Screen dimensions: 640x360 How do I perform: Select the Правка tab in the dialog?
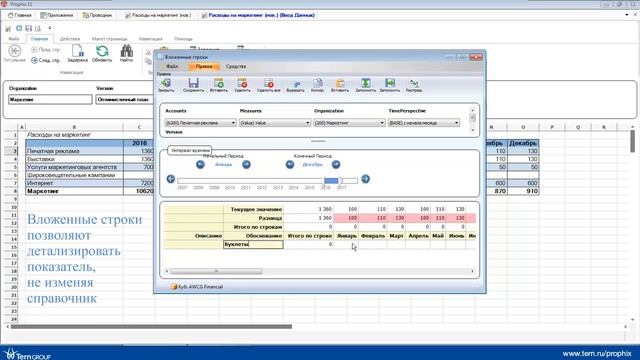pyautogui.click(x=204, y=66)
